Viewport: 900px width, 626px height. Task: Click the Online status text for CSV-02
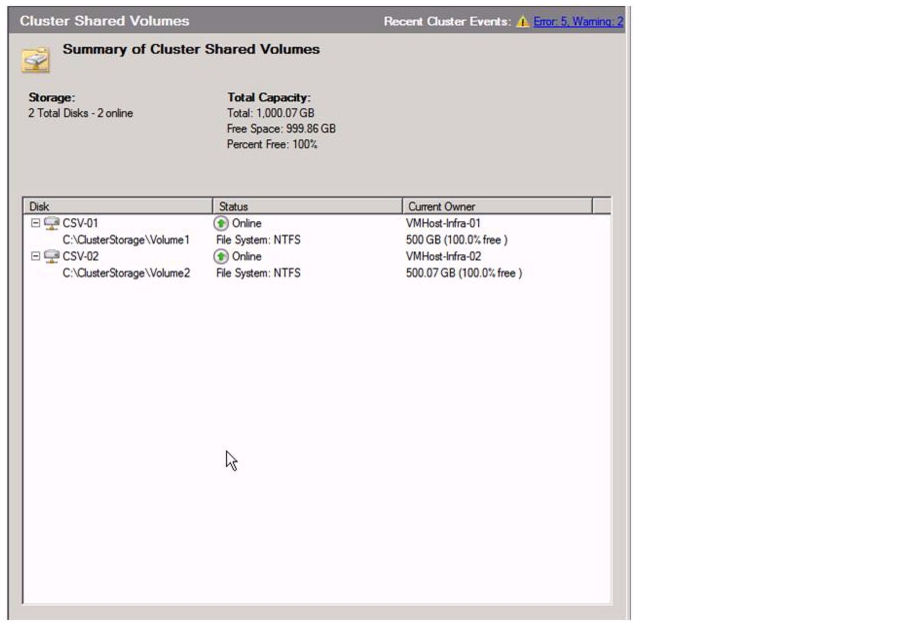(247, 256)
